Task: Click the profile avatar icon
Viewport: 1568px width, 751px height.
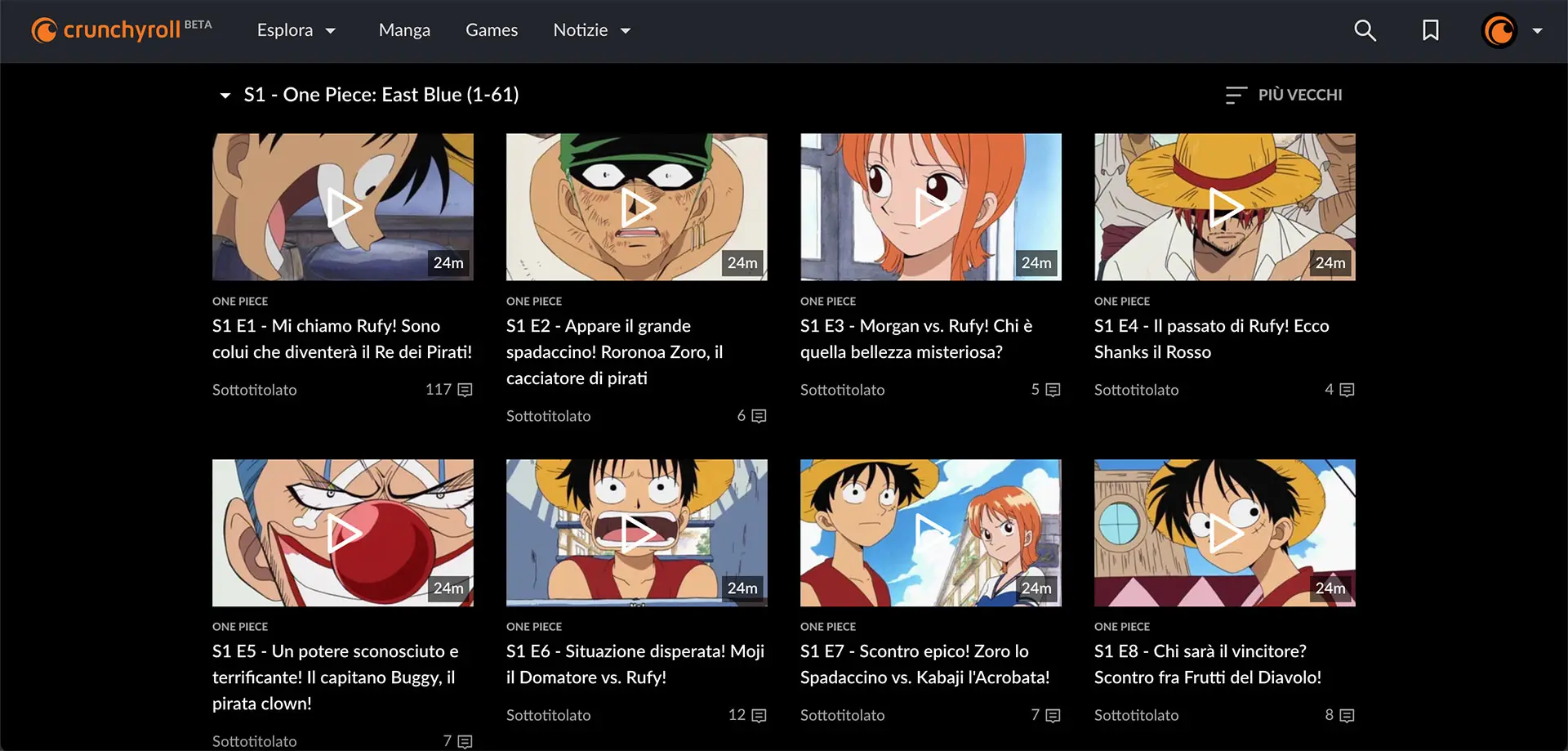Action: point(1499,31)
